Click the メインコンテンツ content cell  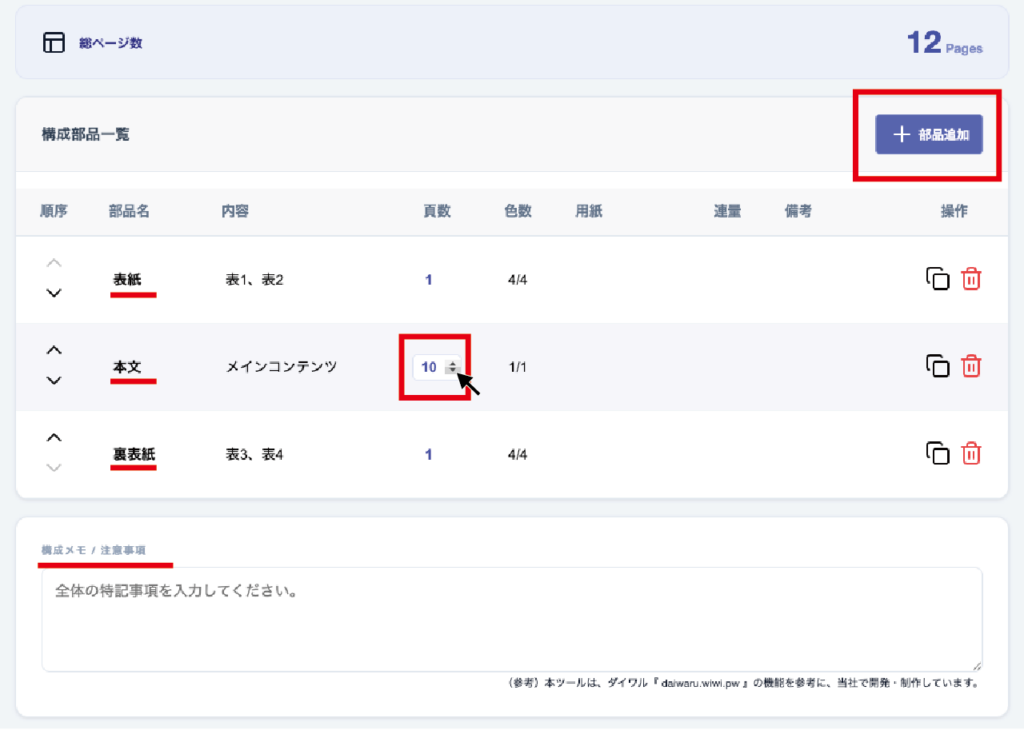[x=281, y=367]
